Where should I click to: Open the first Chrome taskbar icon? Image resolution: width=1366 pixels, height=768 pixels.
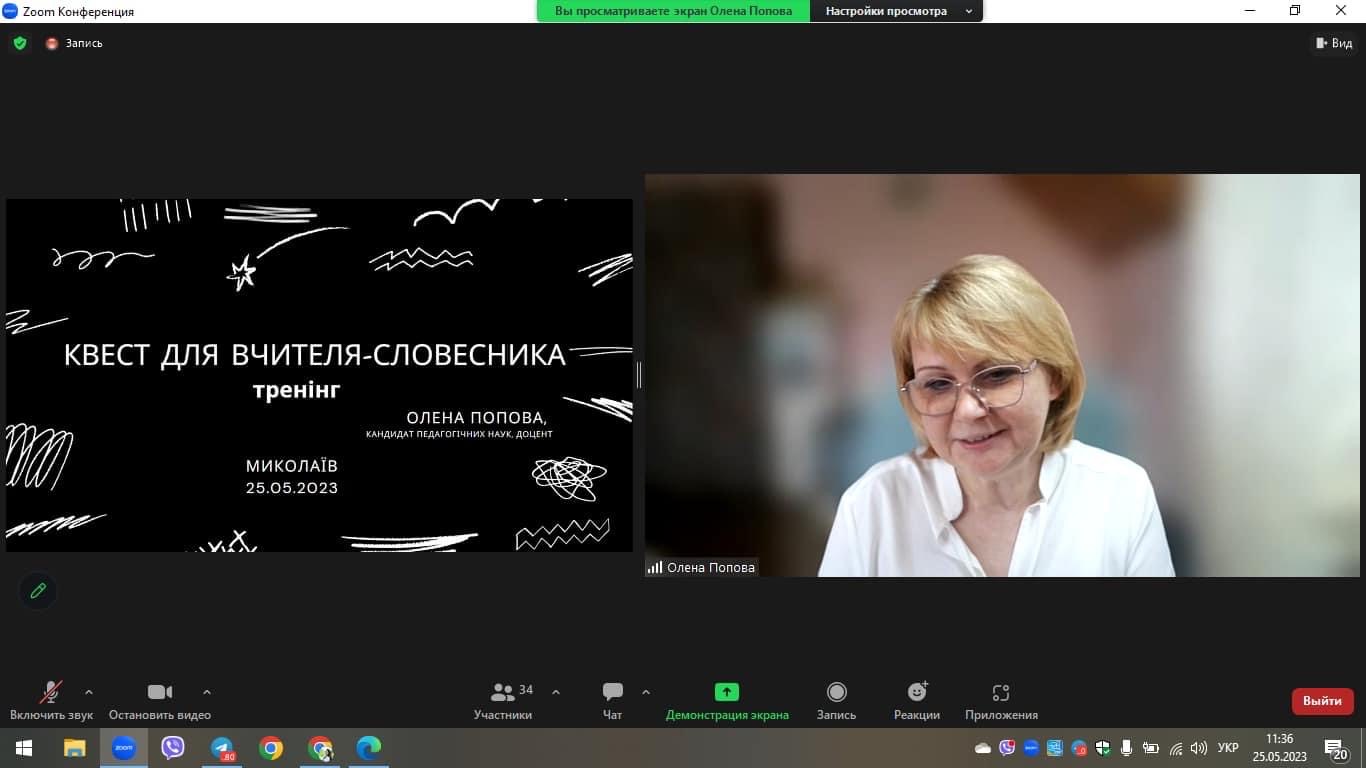pos(271,748)
